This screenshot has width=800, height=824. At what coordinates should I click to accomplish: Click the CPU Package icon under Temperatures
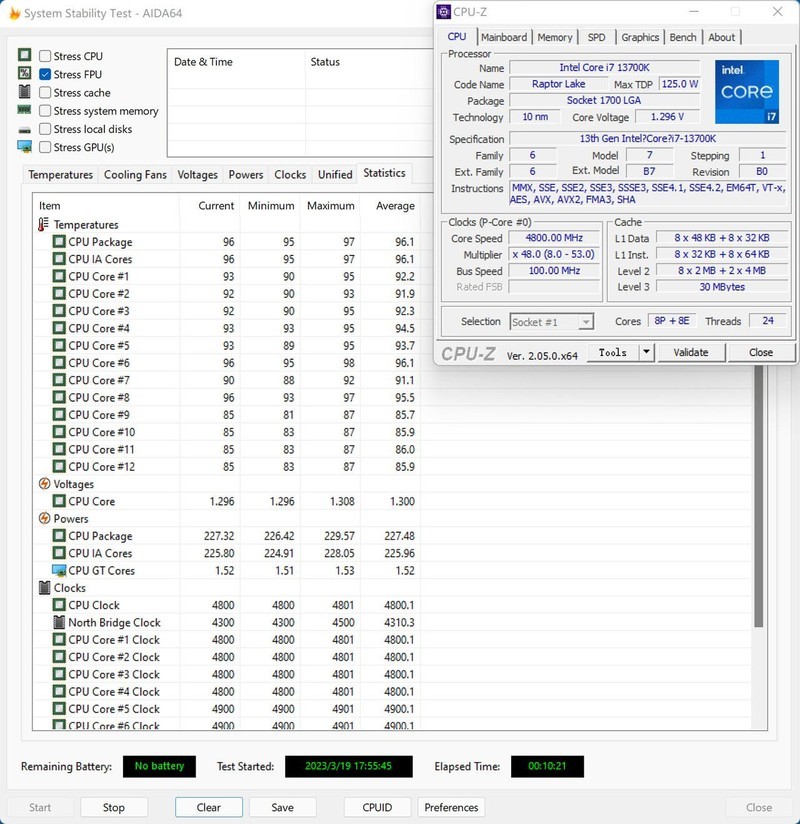(58, 241)
